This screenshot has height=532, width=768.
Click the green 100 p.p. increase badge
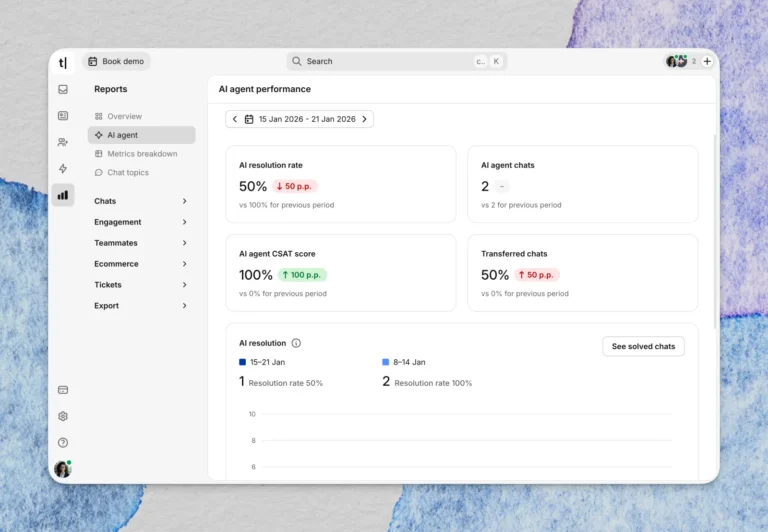coord(302,275)
